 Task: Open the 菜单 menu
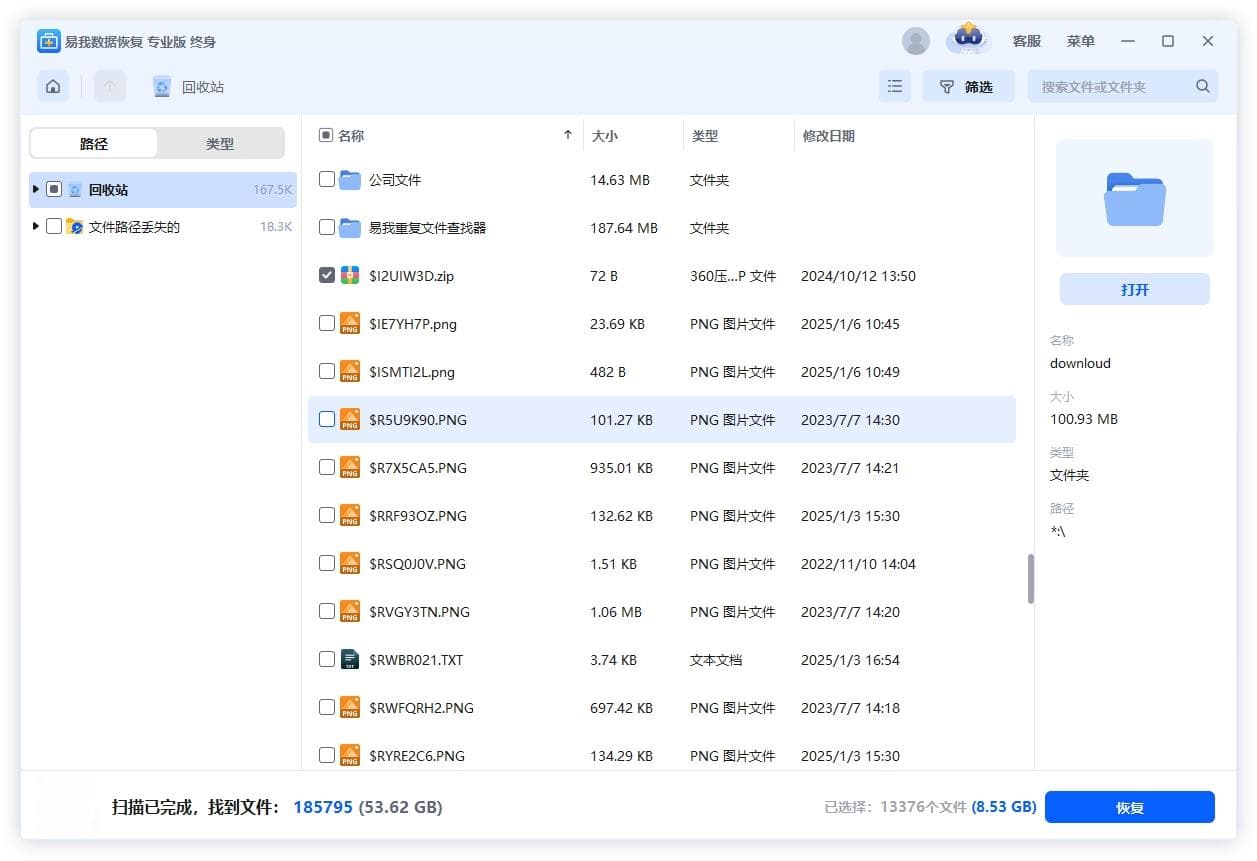coord(1081,41)
